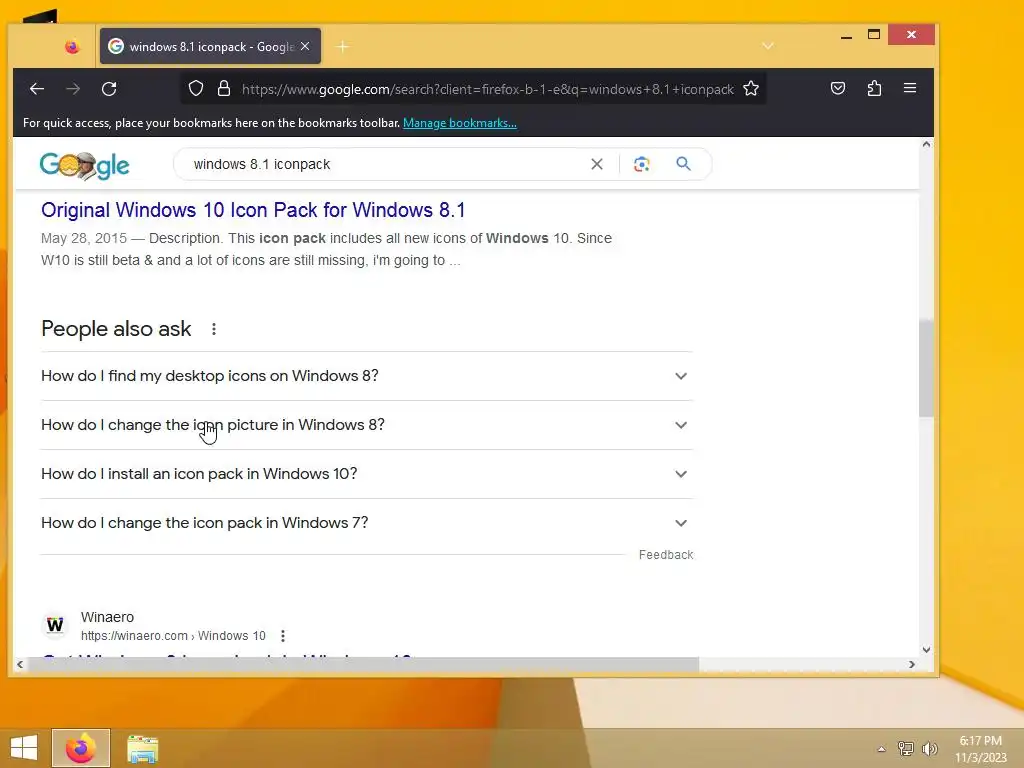
Task: Show hidden tray icons arrow
Action: [881, 749]
